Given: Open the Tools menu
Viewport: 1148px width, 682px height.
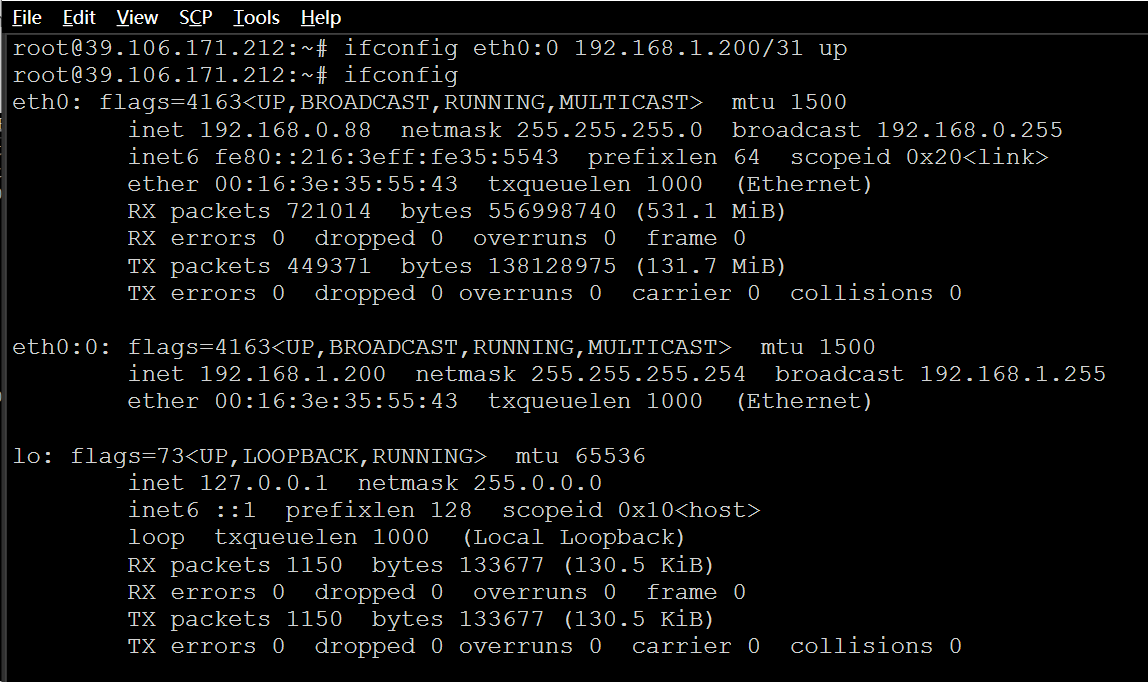Looking at the screenshot, I should coord(255,17).
